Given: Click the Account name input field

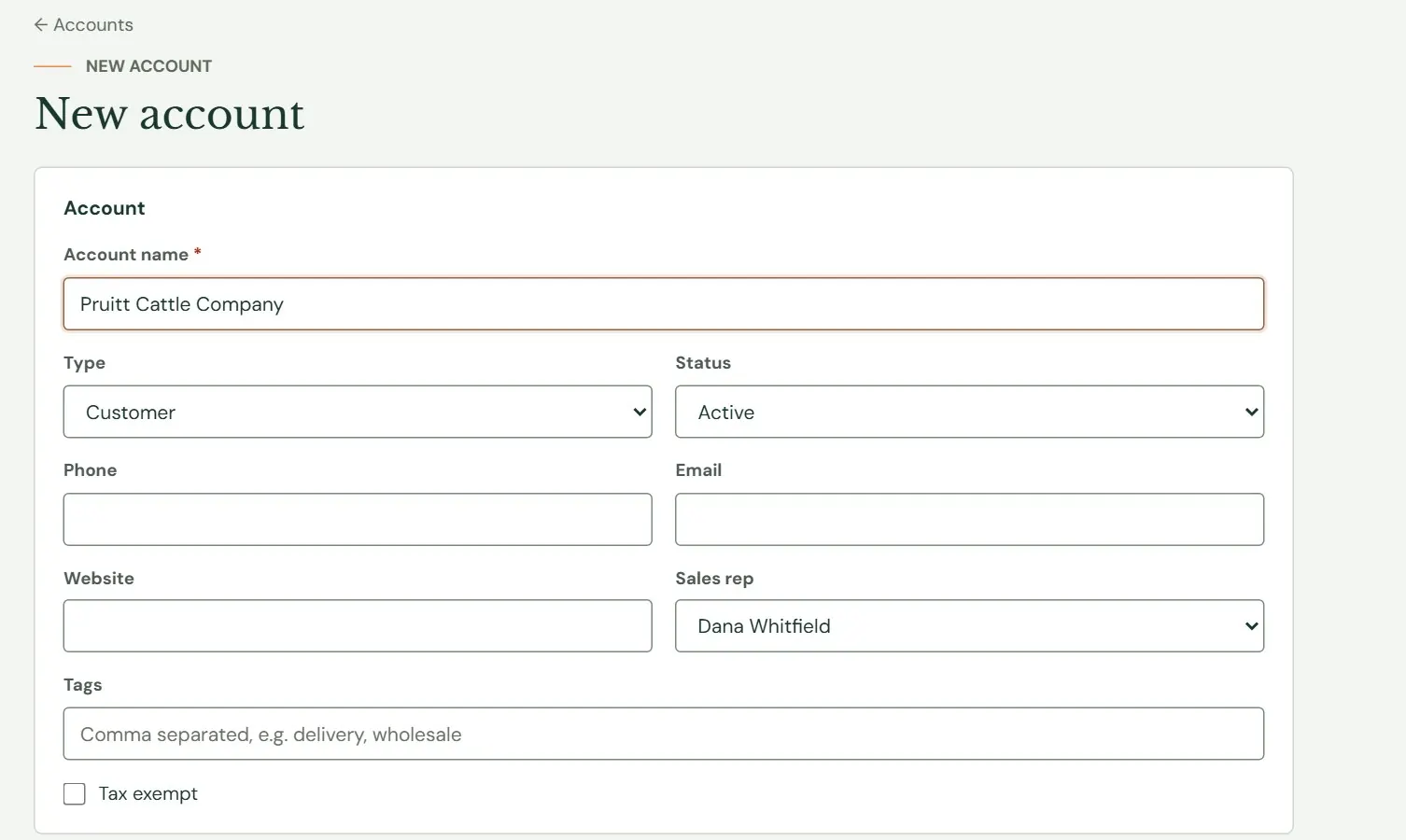Looking at the screenshot, I should coord(664,304).
